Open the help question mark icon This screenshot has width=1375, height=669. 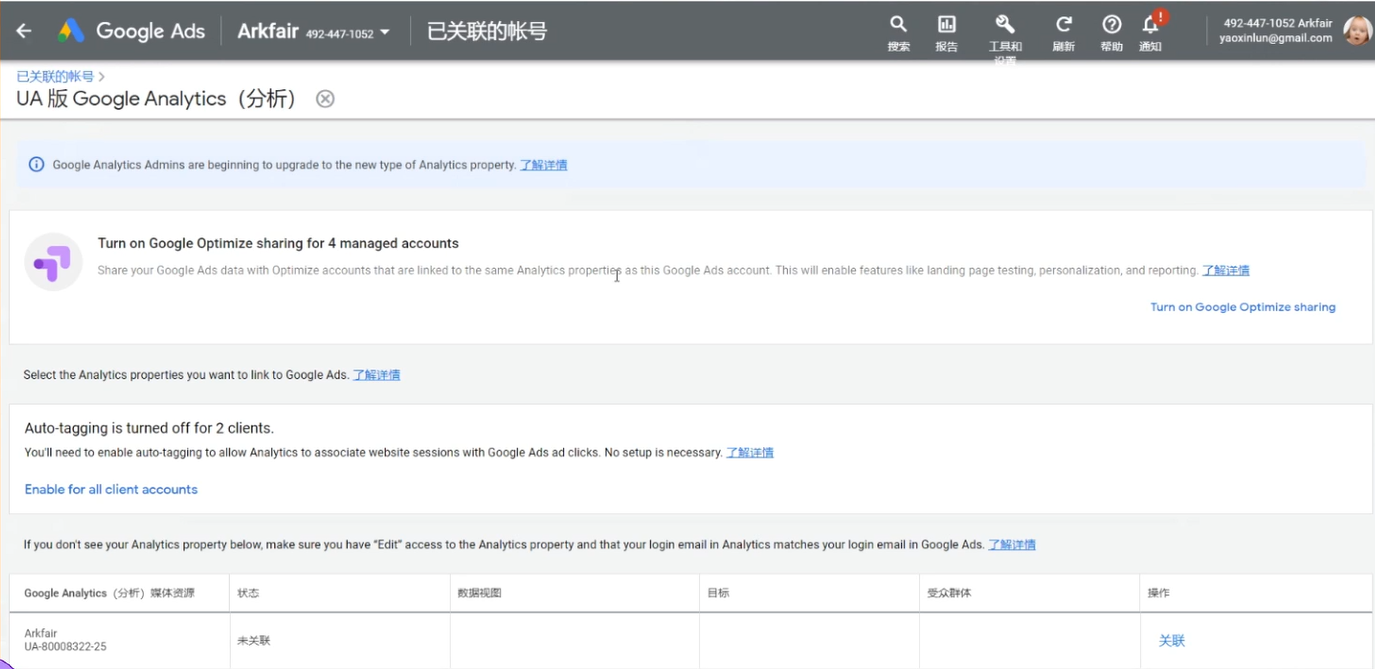point(1111,25)
